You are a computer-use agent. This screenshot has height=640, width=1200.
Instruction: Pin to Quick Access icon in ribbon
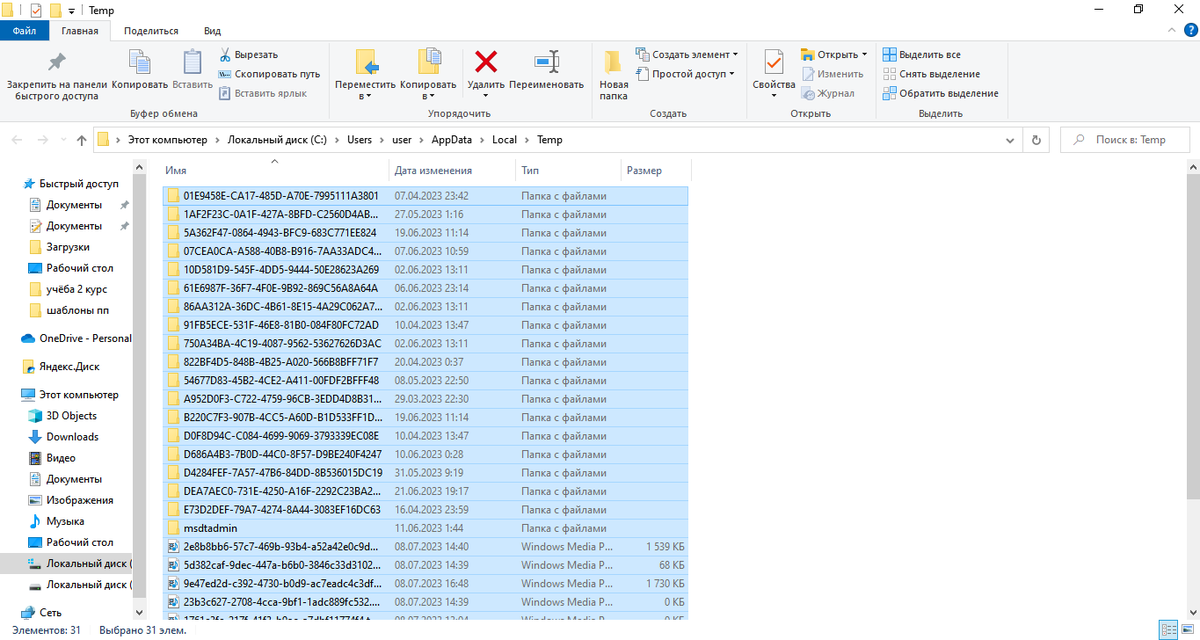point(57,62)
